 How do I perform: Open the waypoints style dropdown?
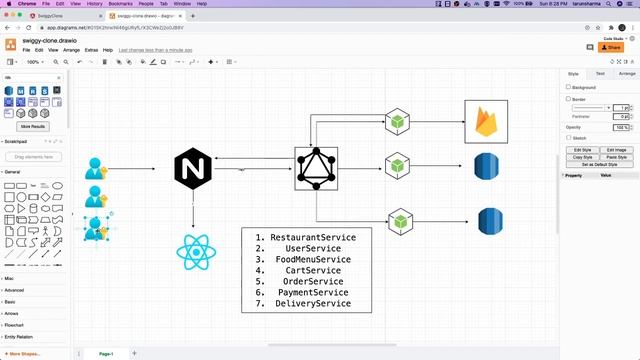[x=194, y=62]
